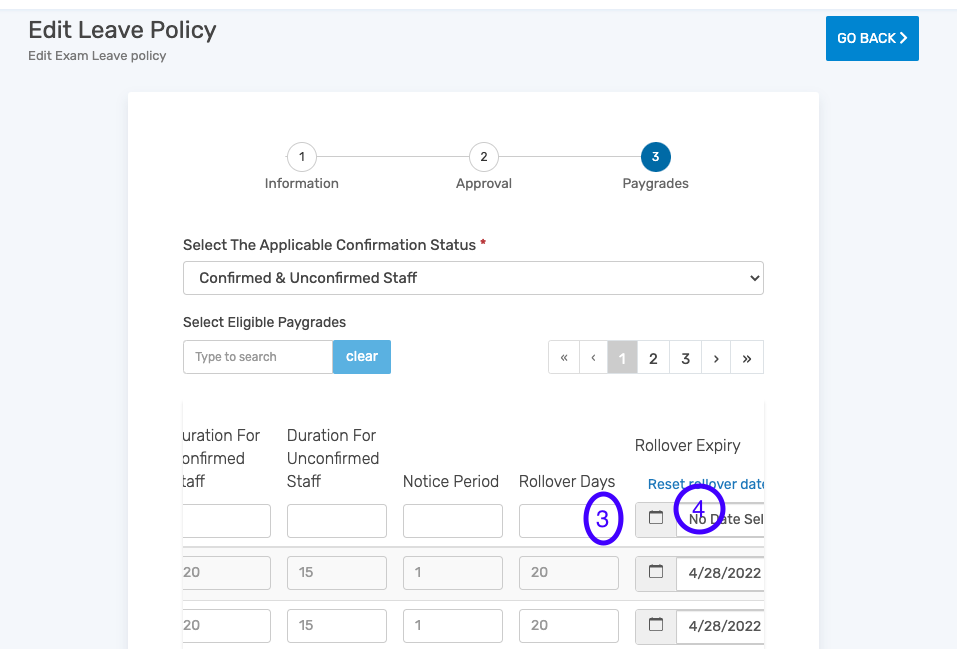Open calendar icon in first 4/28/2022 row
Screen dimensions: 957x649
pyautogui.click(x=655, y=573)
